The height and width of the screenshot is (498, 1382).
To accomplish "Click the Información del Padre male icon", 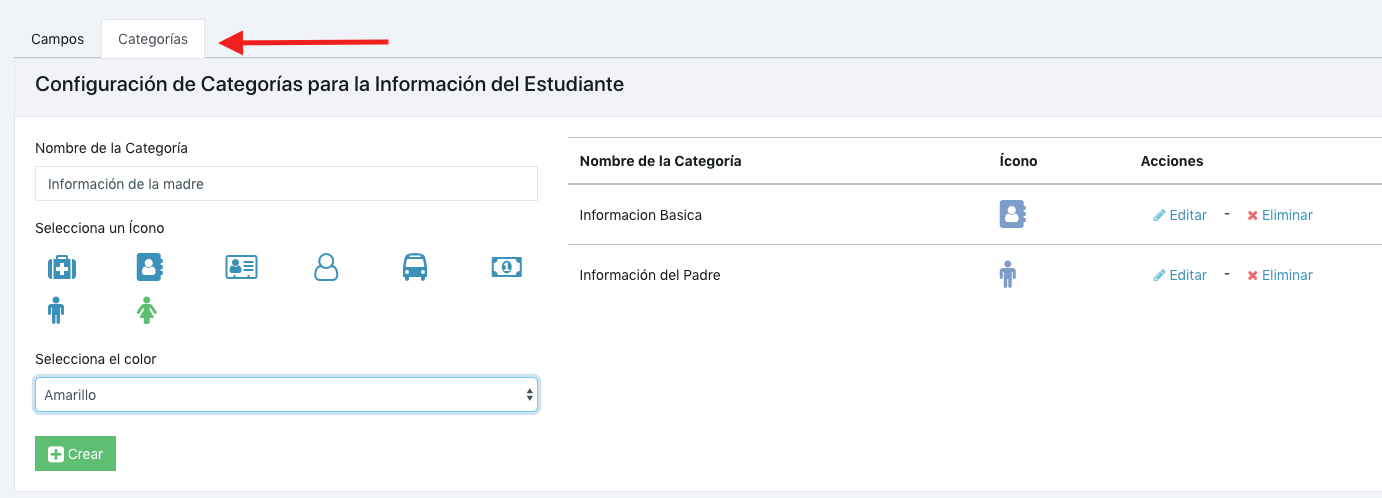I will (x=1008, y=275).
